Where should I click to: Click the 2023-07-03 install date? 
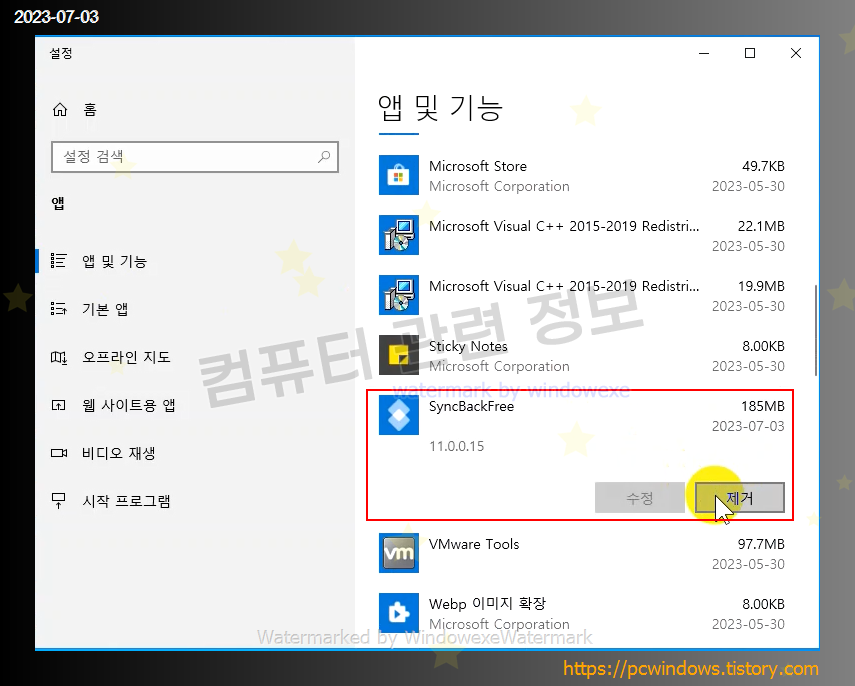748,426
